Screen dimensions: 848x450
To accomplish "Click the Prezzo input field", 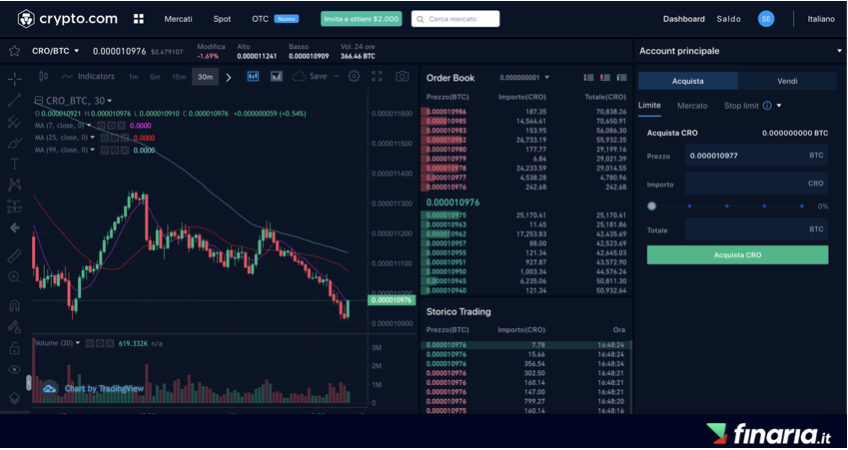I will click(x=756, y=156).
